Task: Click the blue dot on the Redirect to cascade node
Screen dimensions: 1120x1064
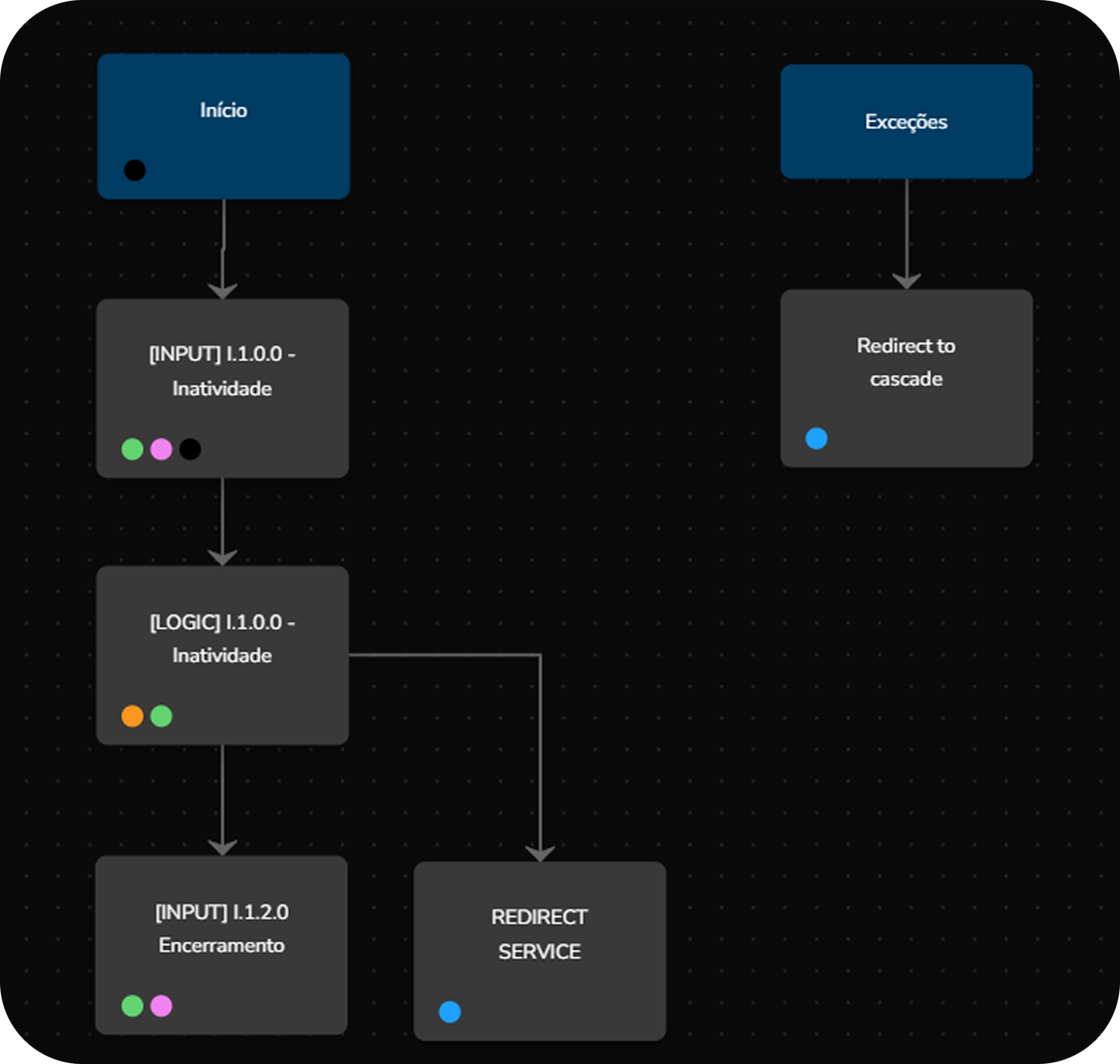Action: coord(817,438)
